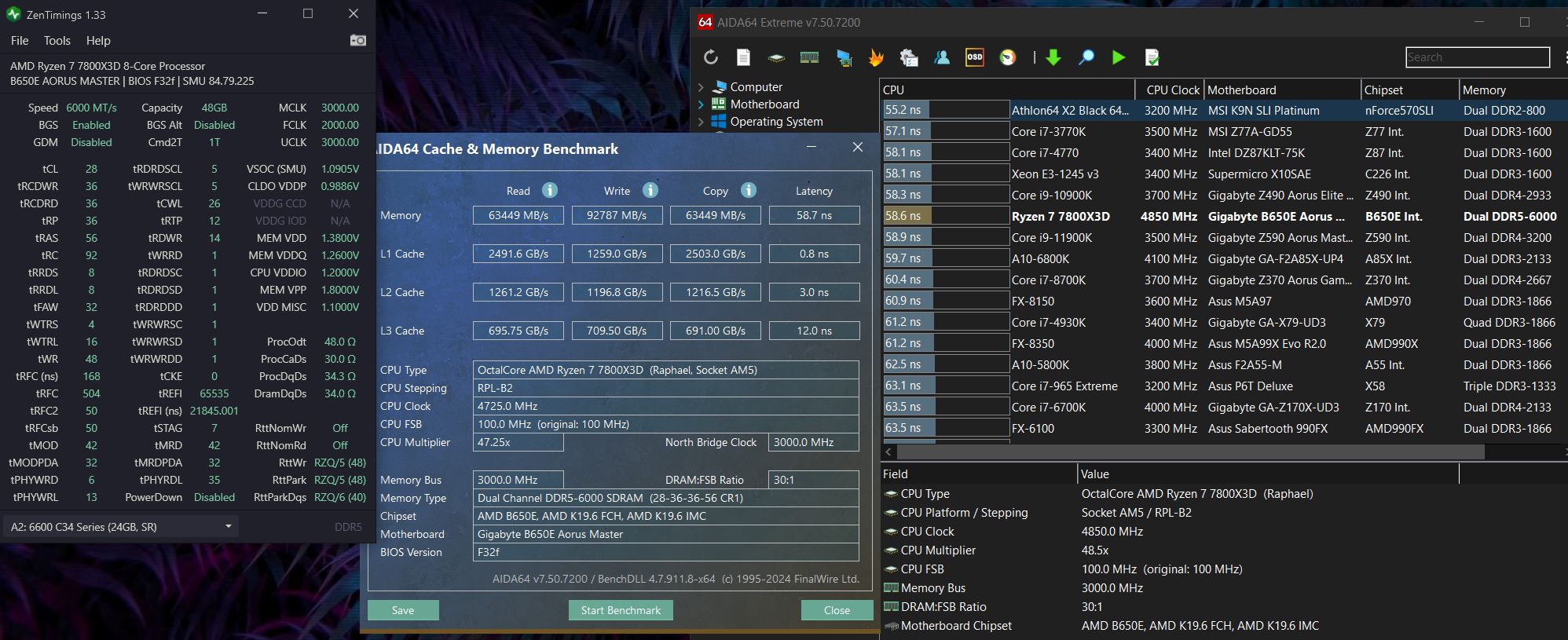The height and width of the screenshot is (640, 1568).
Task: Click the L1 Cache Read value 2491.6 GB/s
Action: click(x=518, y=254)
